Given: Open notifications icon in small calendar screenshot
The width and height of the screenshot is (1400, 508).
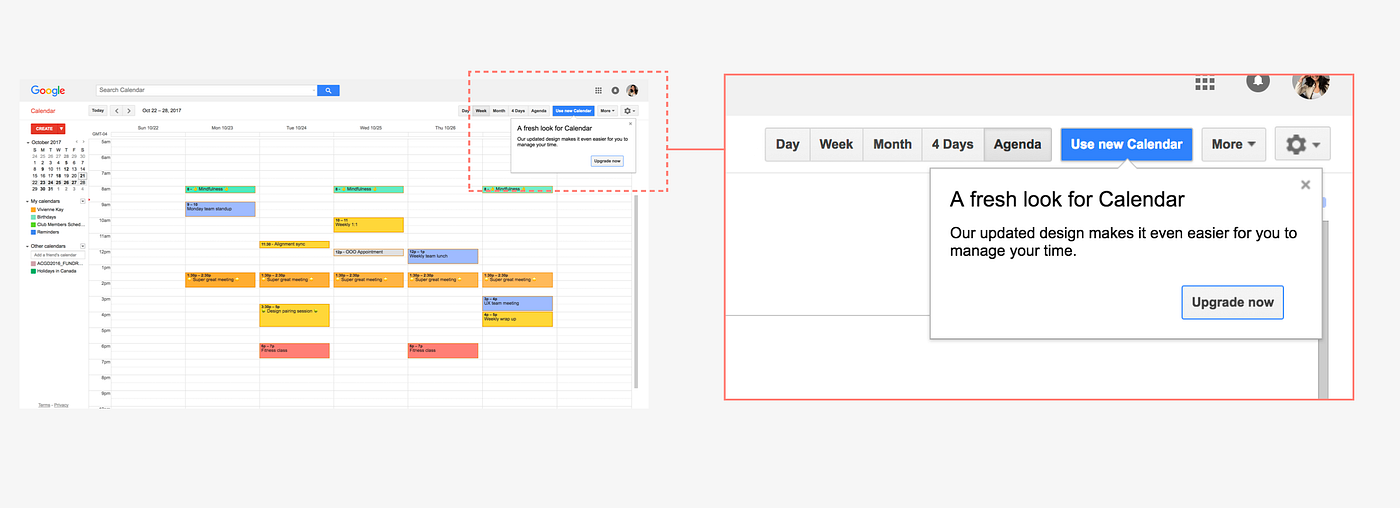Looking at the screenshot, I should tap(615, 90).
